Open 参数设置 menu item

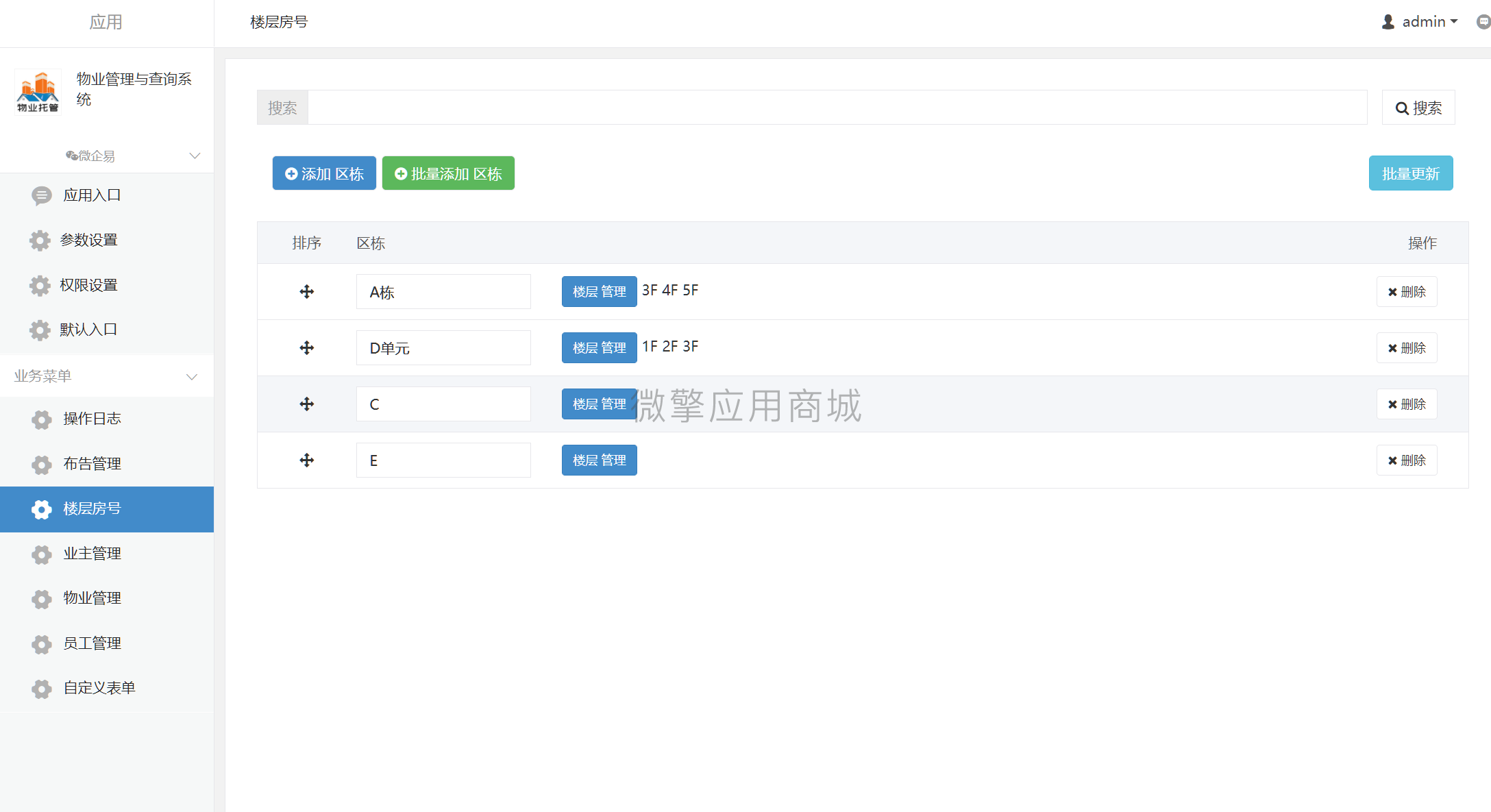107,241
